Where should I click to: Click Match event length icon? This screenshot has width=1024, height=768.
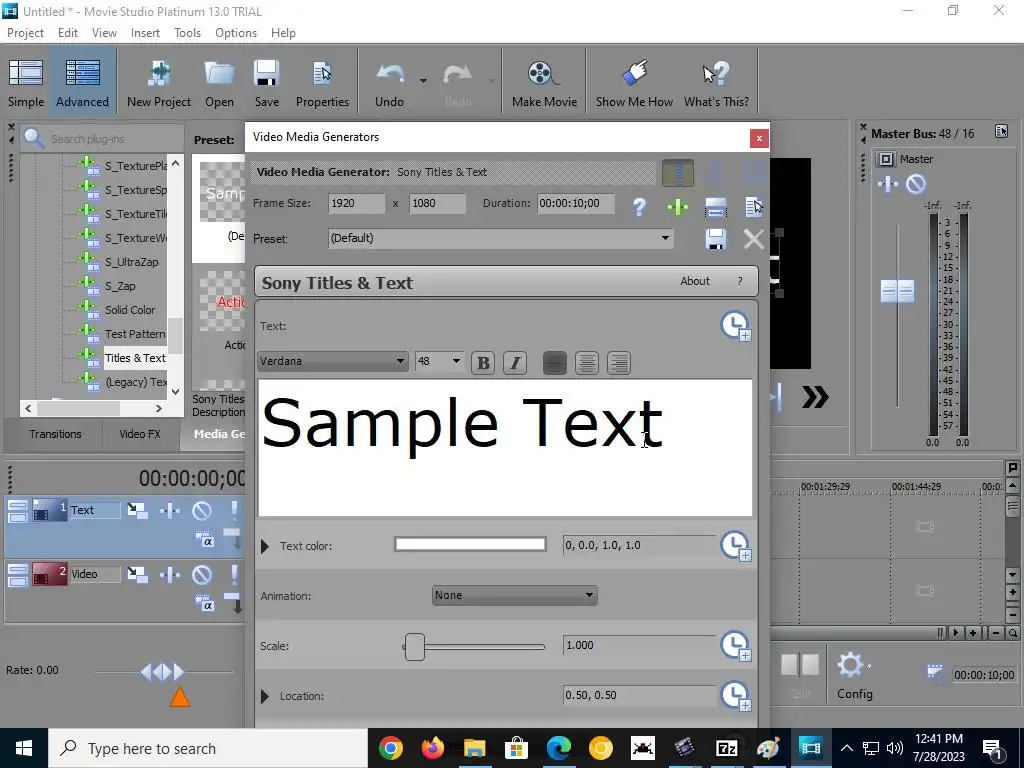(x=716, y=207)
